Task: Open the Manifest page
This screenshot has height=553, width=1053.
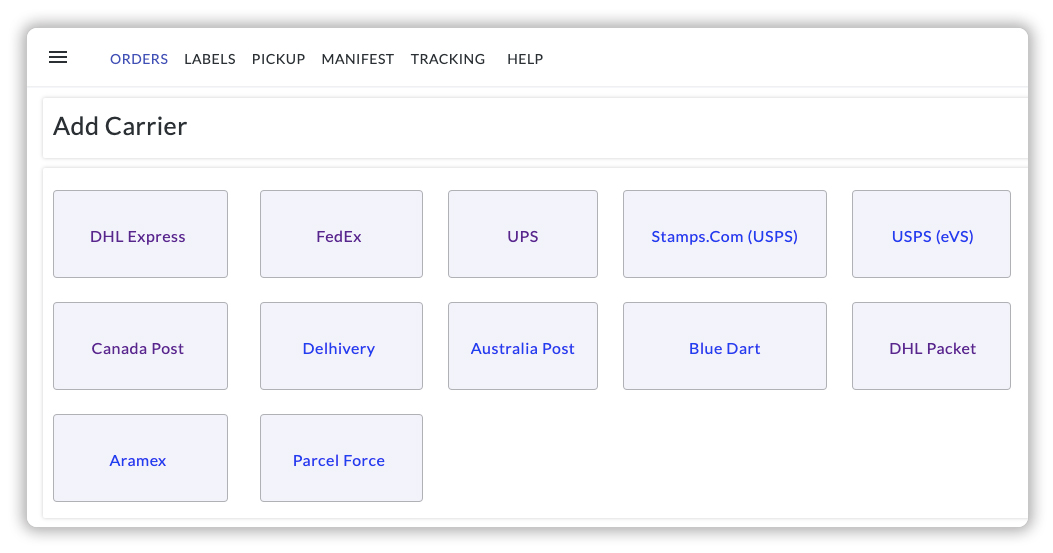Action: click(358, 59)
